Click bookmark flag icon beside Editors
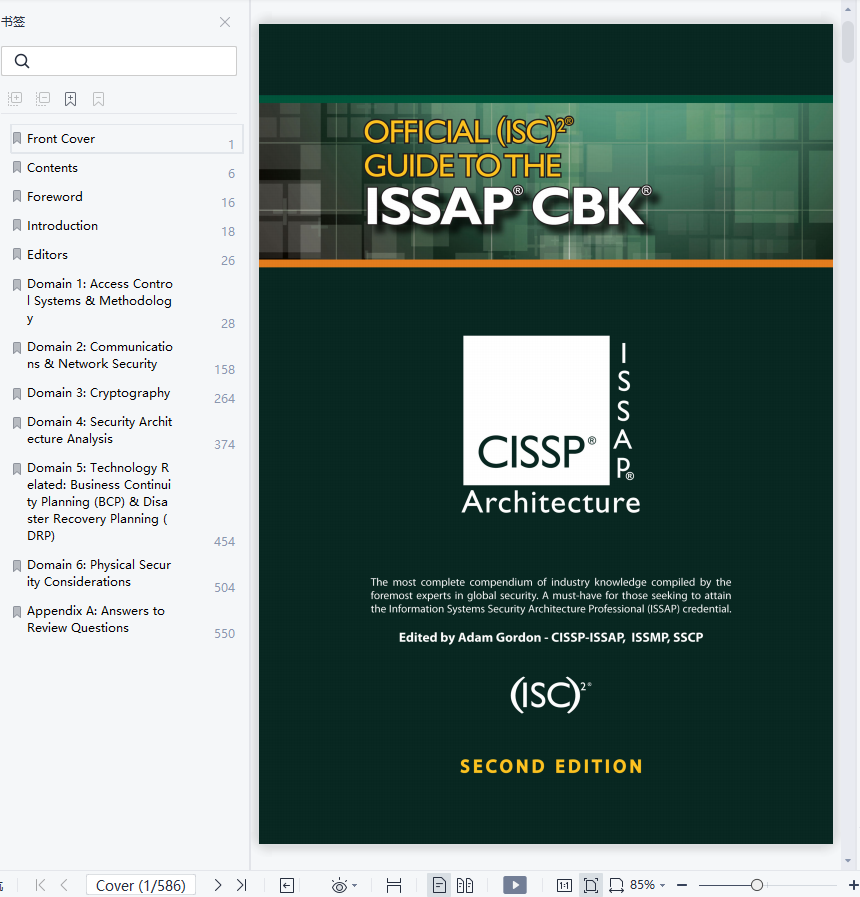 [17, 255]
